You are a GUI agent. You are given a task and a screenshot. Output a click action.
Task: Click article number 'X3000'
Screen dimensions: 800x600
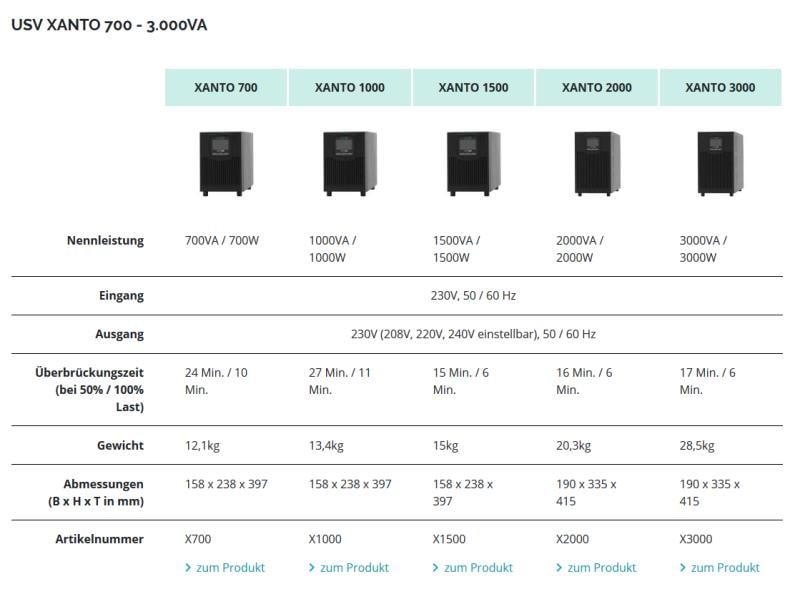(x=696, y=539)
